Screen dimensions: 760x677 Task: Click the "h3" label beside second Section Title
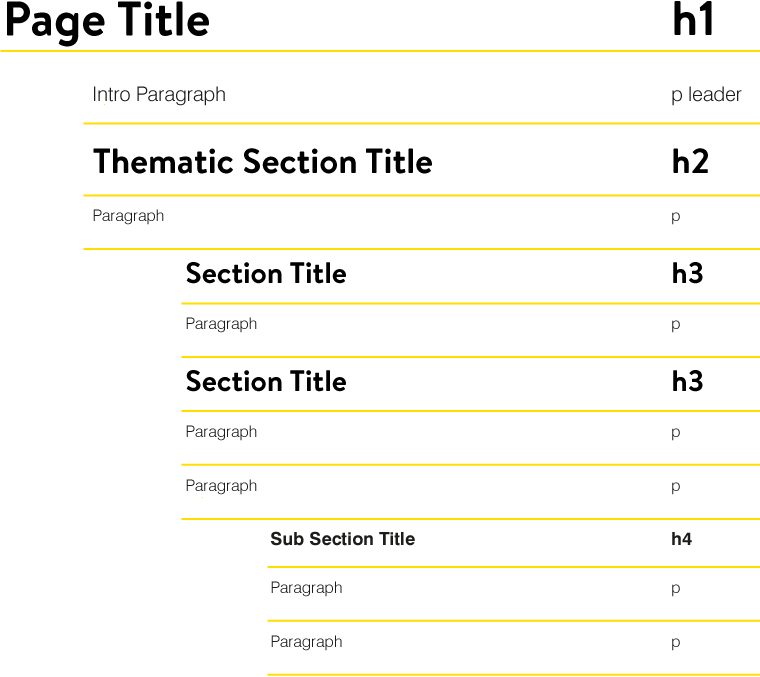tap(687, 382)
